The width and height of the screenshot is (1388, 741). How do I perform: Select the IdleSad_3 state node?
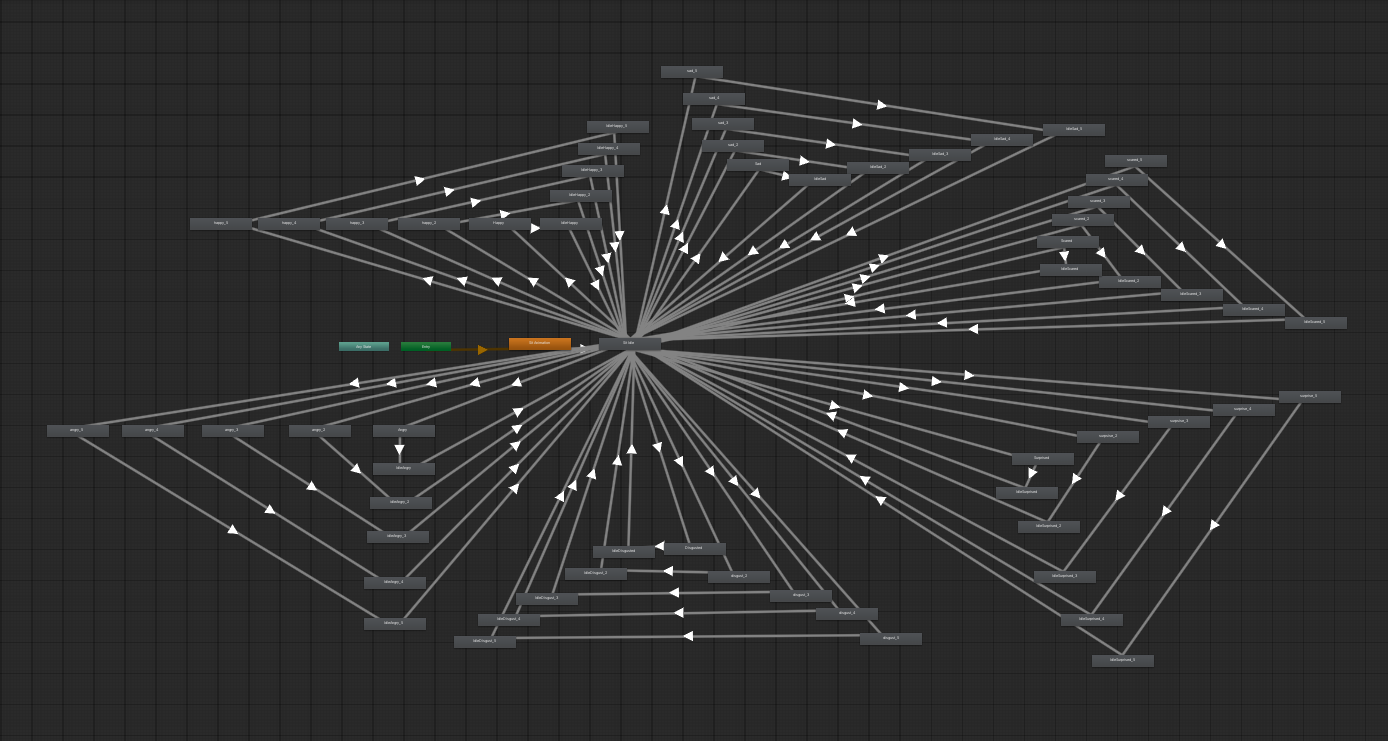click(x=940, y=155)
